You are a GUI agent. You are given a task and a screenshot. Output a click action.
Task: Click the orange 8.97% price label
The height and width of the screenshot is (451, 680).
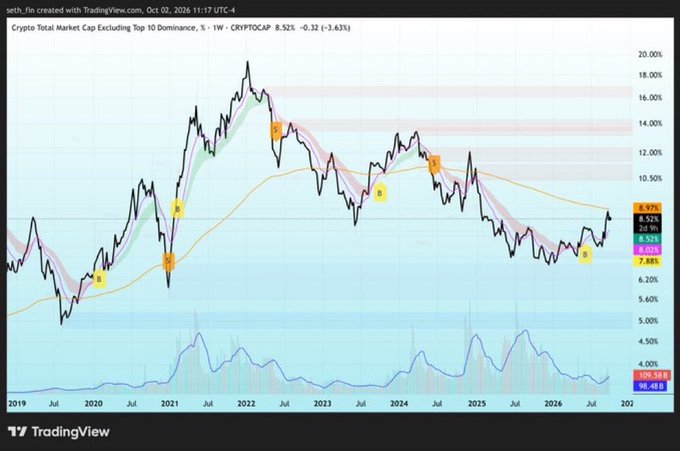tap(648, 208)
